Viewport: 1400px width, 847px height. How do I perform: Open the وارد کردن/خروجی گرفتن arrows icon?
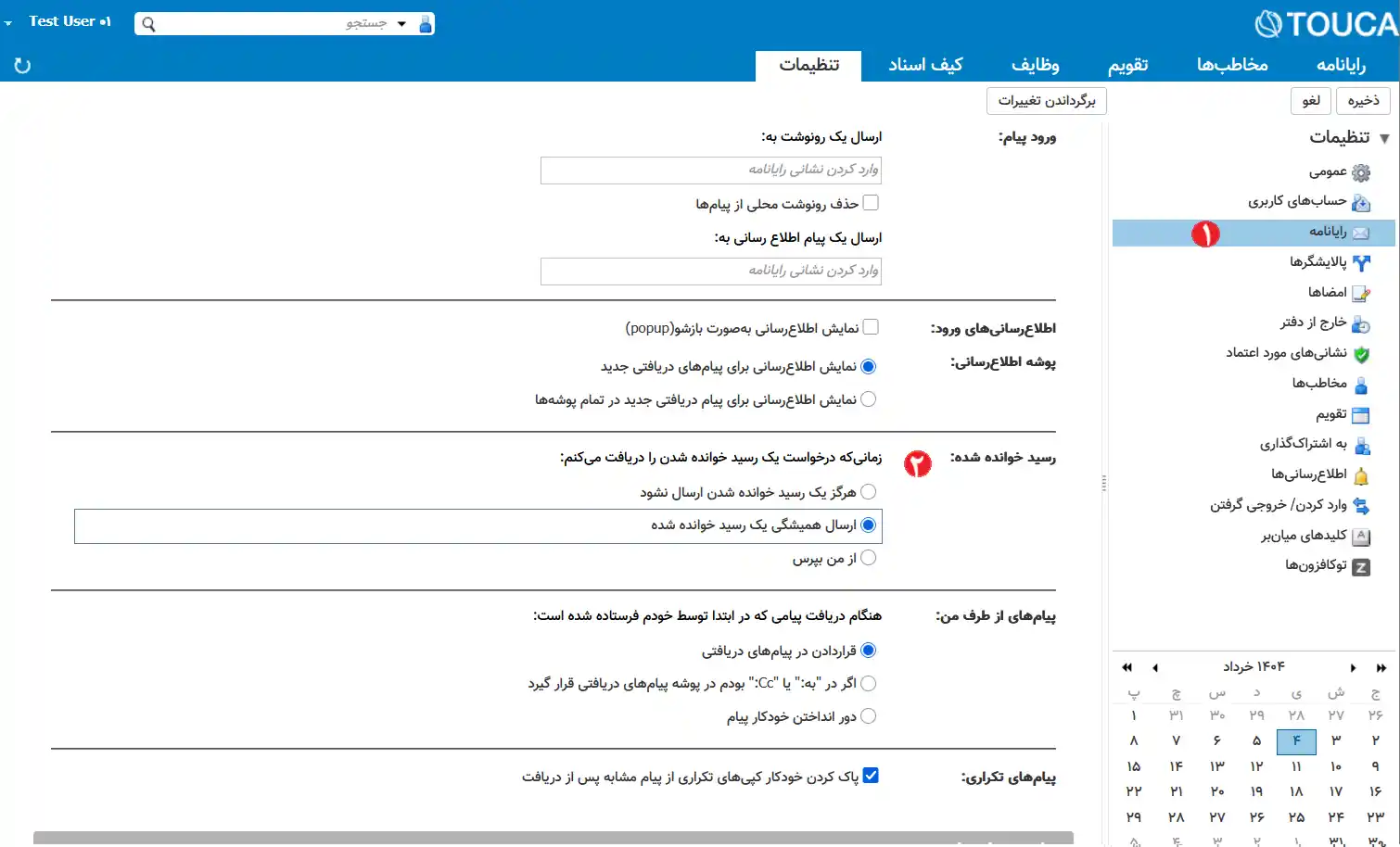coord(1361,506)
